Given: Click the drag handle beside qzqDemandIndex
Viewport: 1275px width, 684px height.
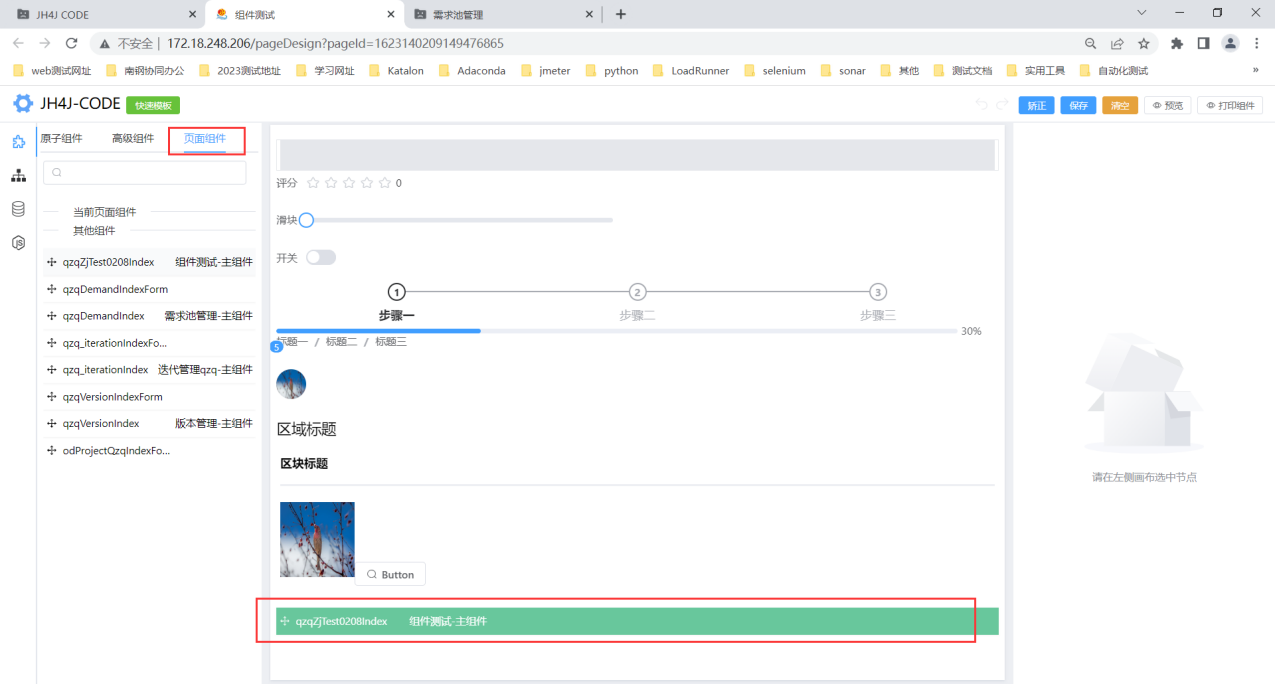Looking at the screenshot, I should coord(52,316).
